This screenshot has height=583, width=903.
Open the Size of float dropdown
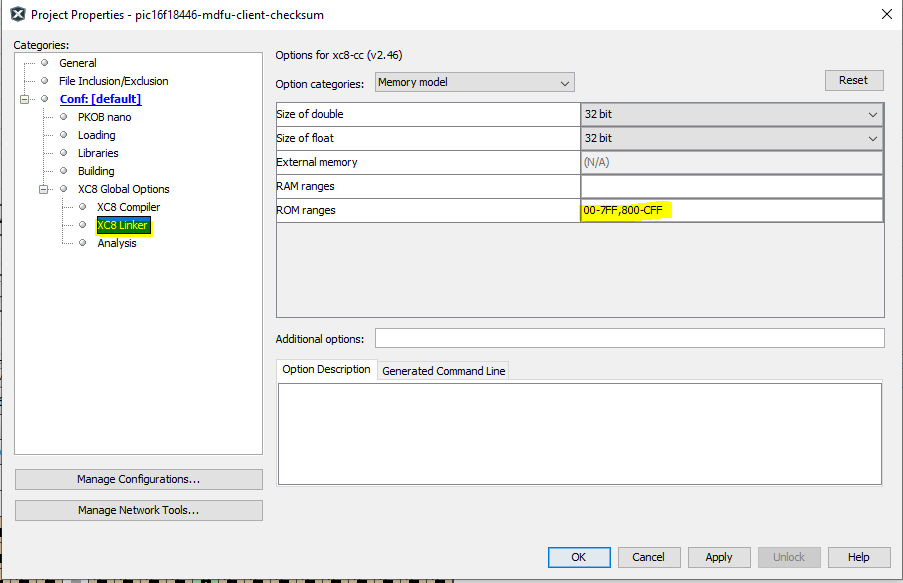[731, 138]
